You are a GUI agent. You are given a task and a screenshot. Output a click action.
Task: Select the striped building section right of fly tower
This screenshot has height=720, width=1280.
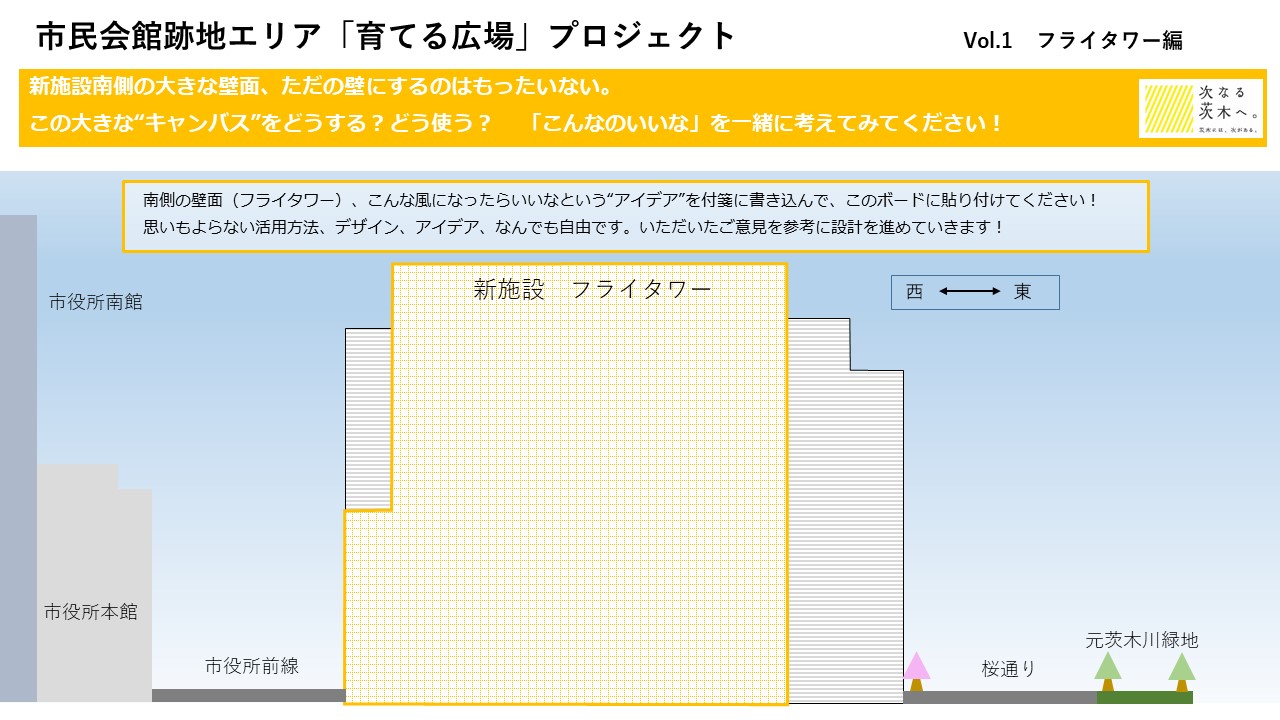coord(845,510)
